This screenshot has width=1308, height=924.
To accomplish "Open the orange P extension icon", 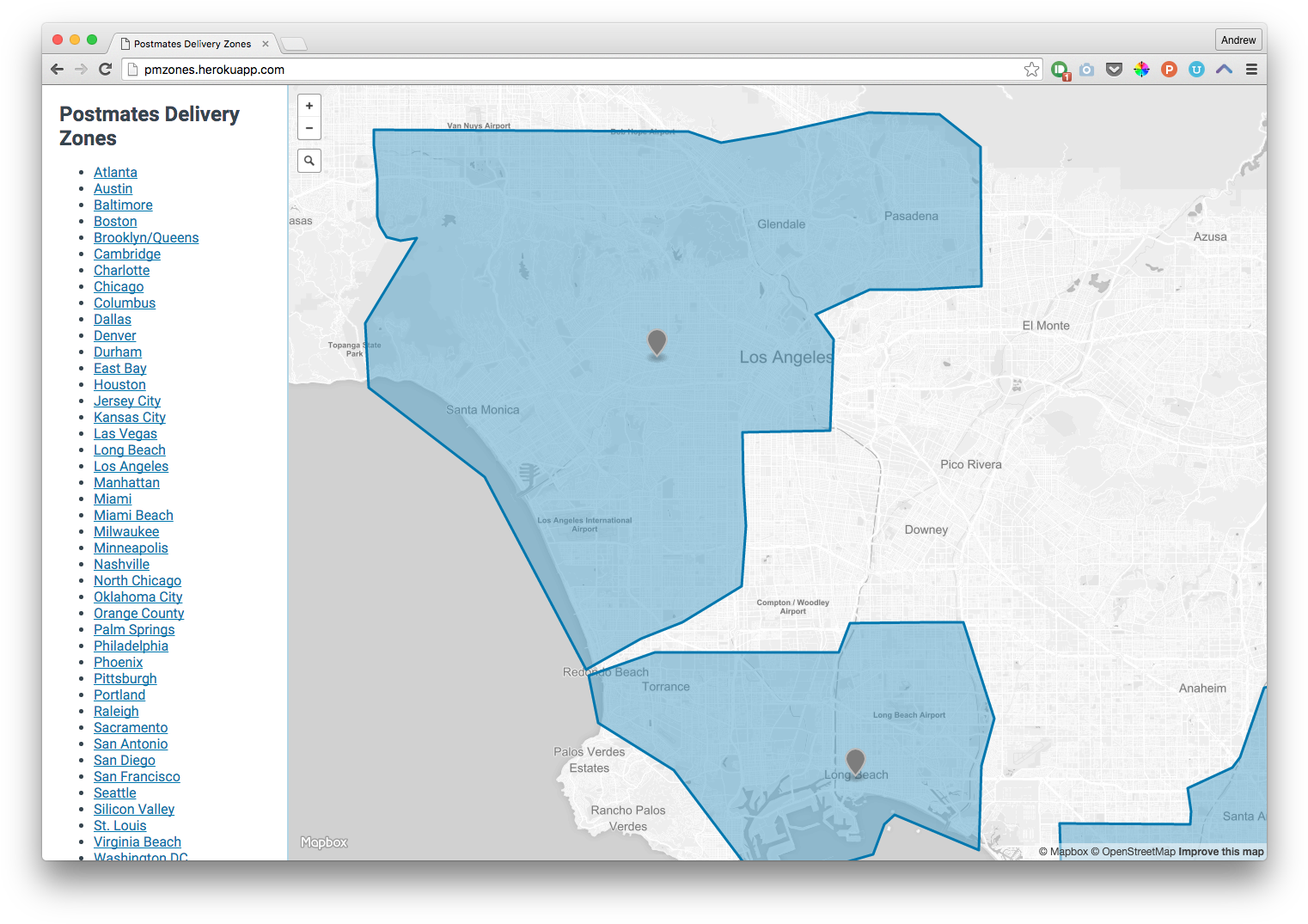I will pyautogui.click(x=1169, y=70).
